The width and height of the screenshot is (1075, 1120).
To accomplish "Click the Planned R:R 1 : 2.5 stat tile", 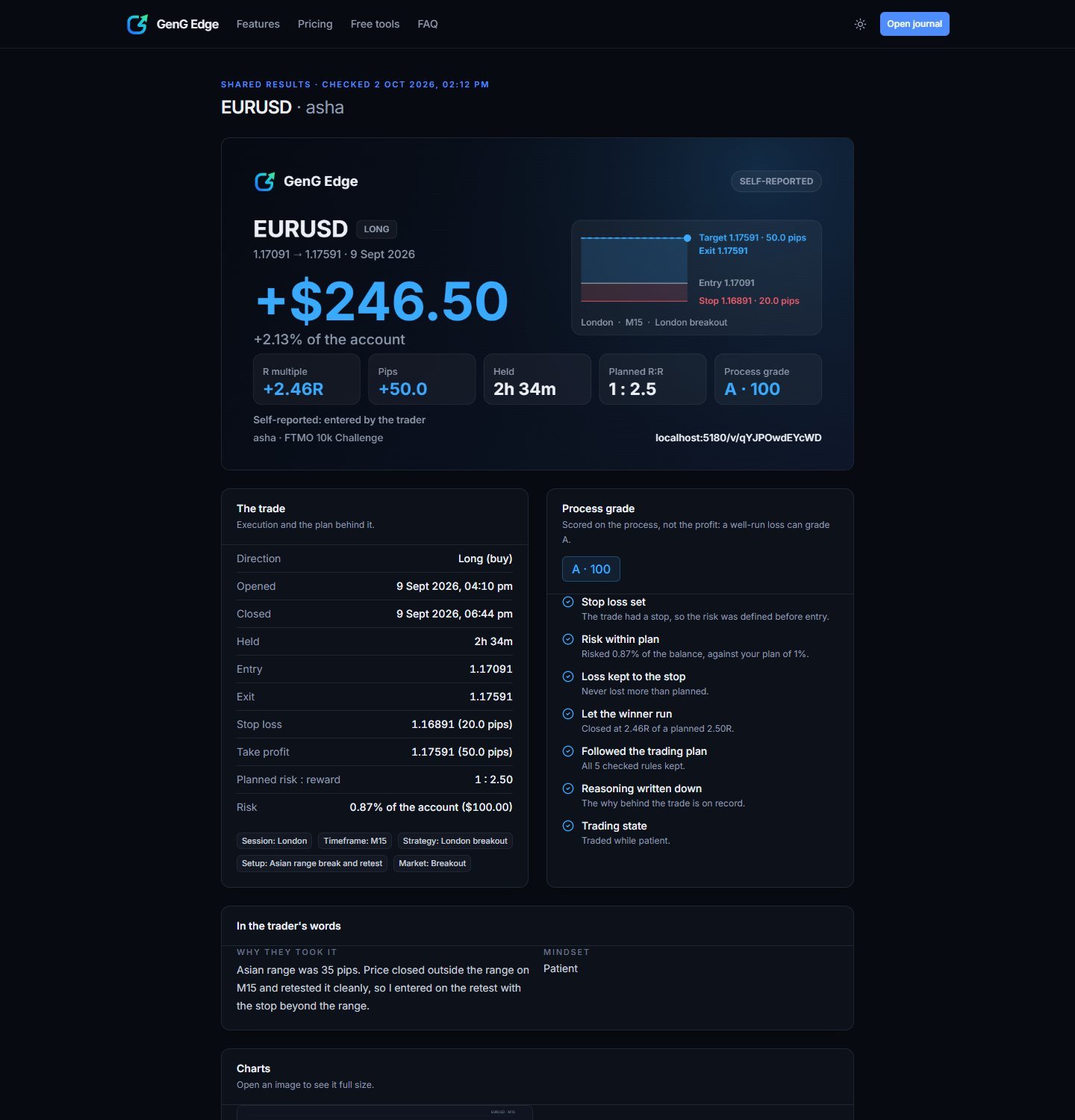I will click(653, 379).
